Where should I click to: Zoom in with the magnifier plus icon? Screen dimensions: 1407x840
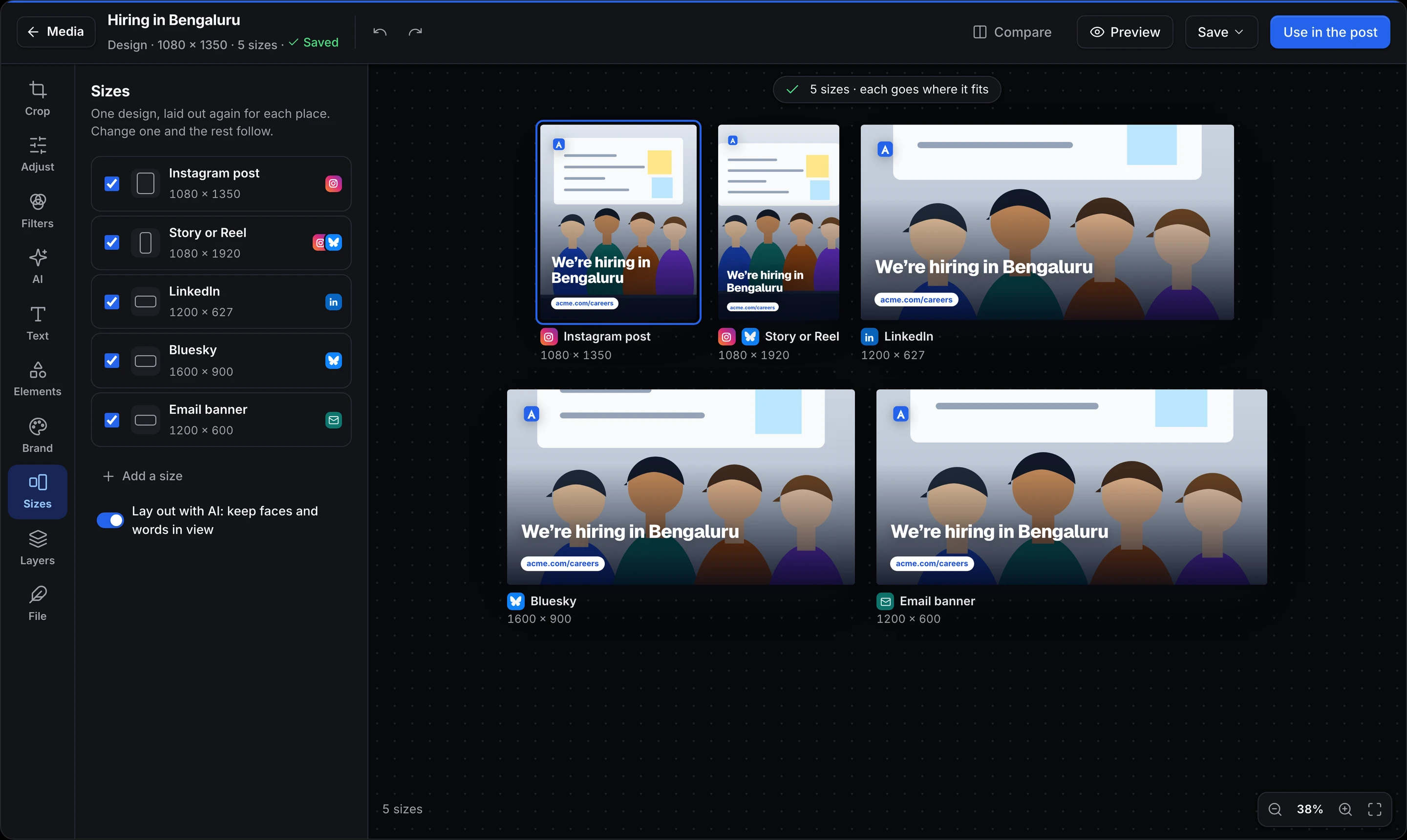[x=1345, y=809]
